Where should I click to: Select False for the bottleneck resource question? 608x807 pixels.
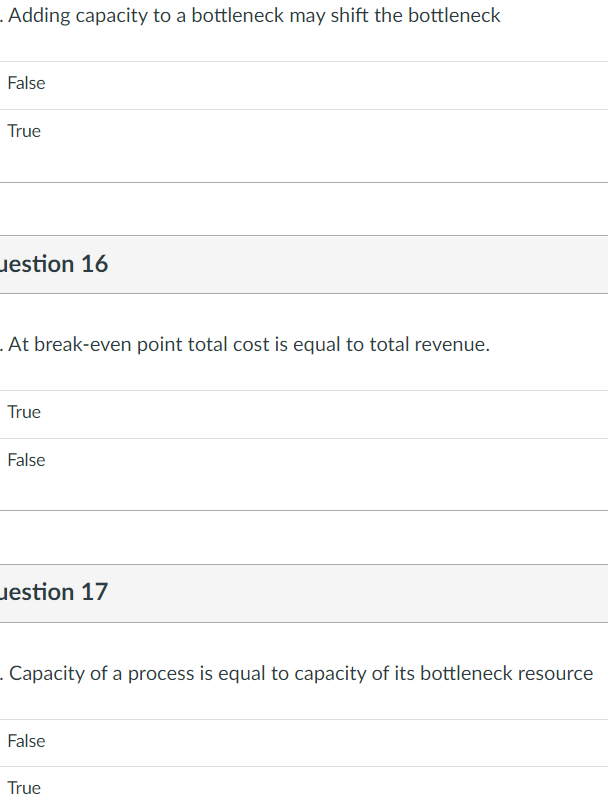point(26,741)
